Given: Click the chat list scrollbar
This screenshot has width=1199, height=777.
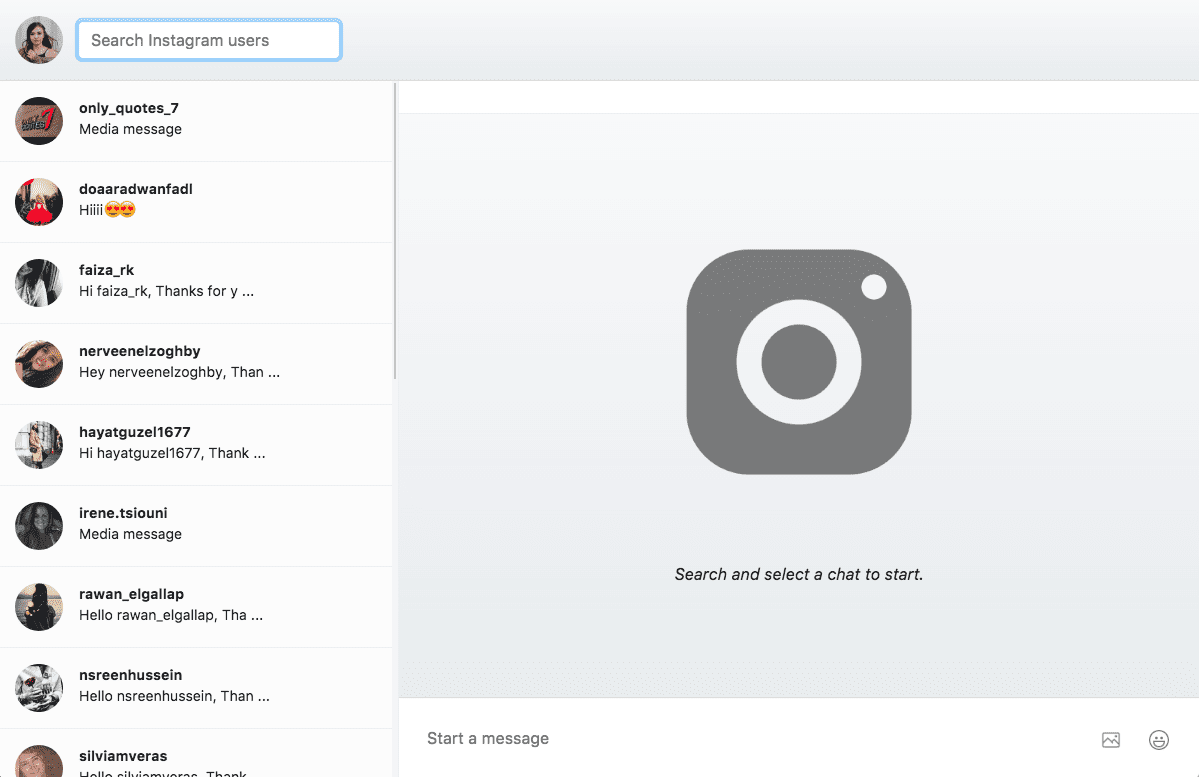Looking at the screenshot, I should click(x=395, y=230).
